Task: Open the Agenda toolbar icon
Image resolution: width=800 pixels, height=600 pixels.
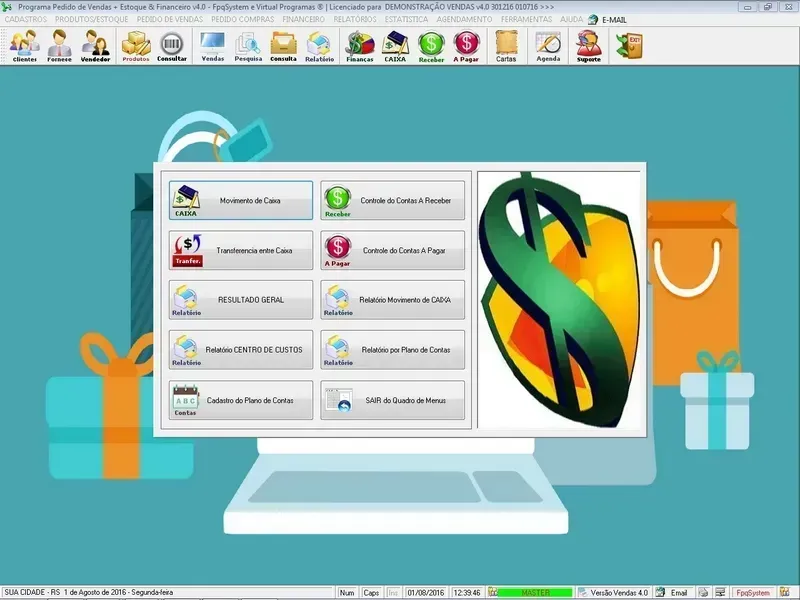Action: [x=548, y=46]
